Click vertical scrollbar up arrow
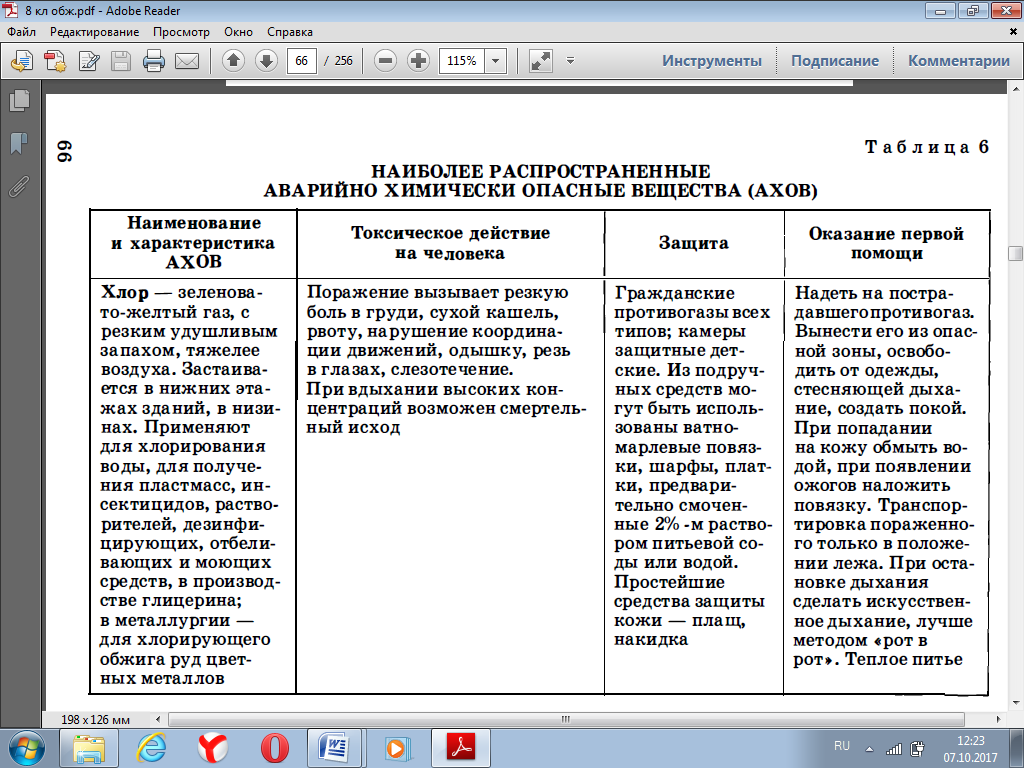Screen dimensions: 1024x768 pos(1016,88)
